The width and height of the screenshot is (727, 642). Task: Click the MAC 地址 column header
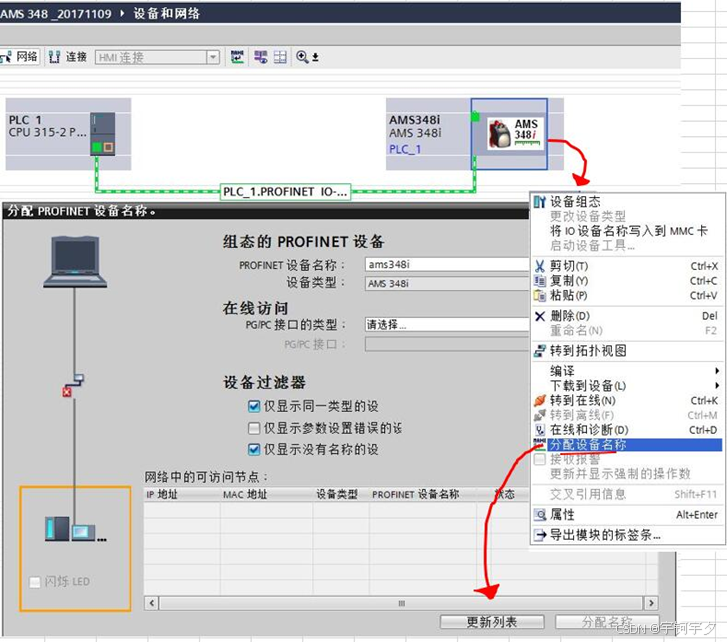[x=267, y=495]
